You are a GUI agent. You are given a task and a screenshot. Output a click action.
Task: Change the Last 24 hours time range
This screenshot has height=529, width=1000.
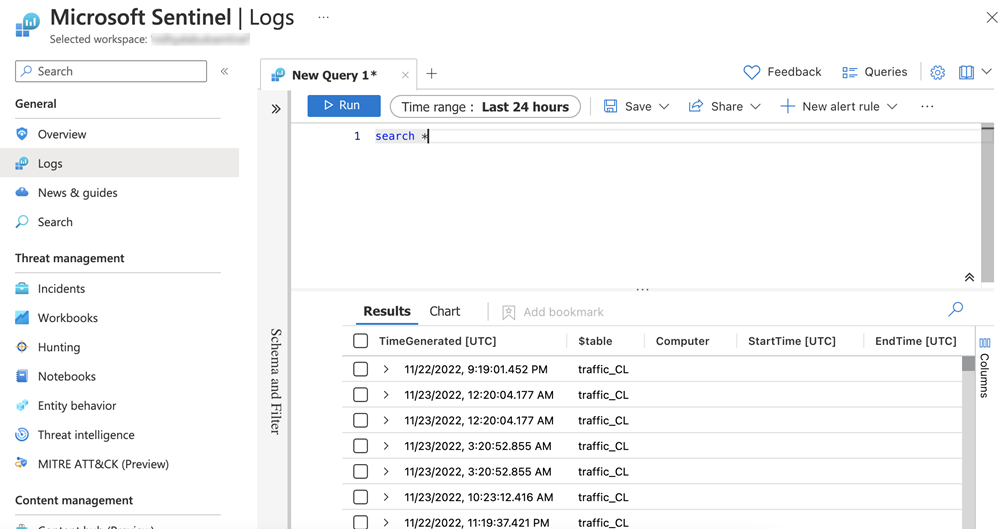pyautogui.click(x=485, y=107)
